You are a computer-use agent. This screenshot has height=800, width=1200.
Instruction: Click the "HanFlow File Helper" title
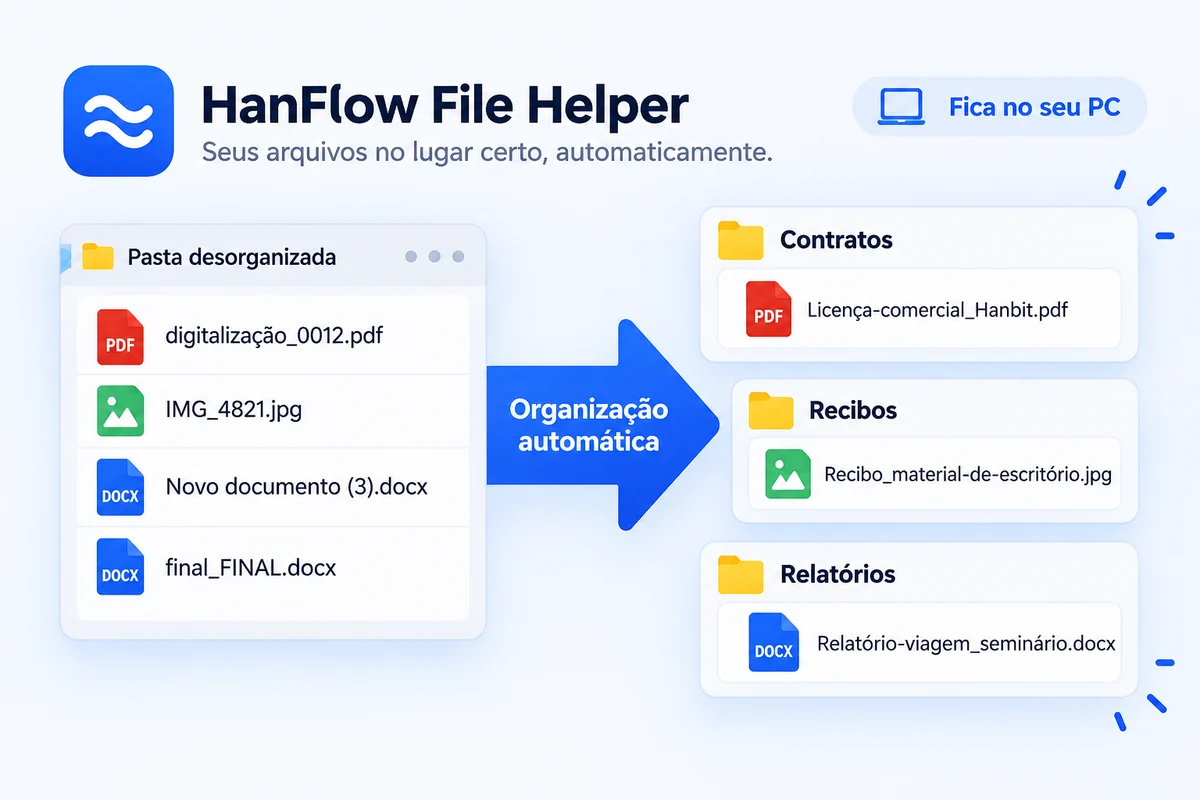point(445,104)
